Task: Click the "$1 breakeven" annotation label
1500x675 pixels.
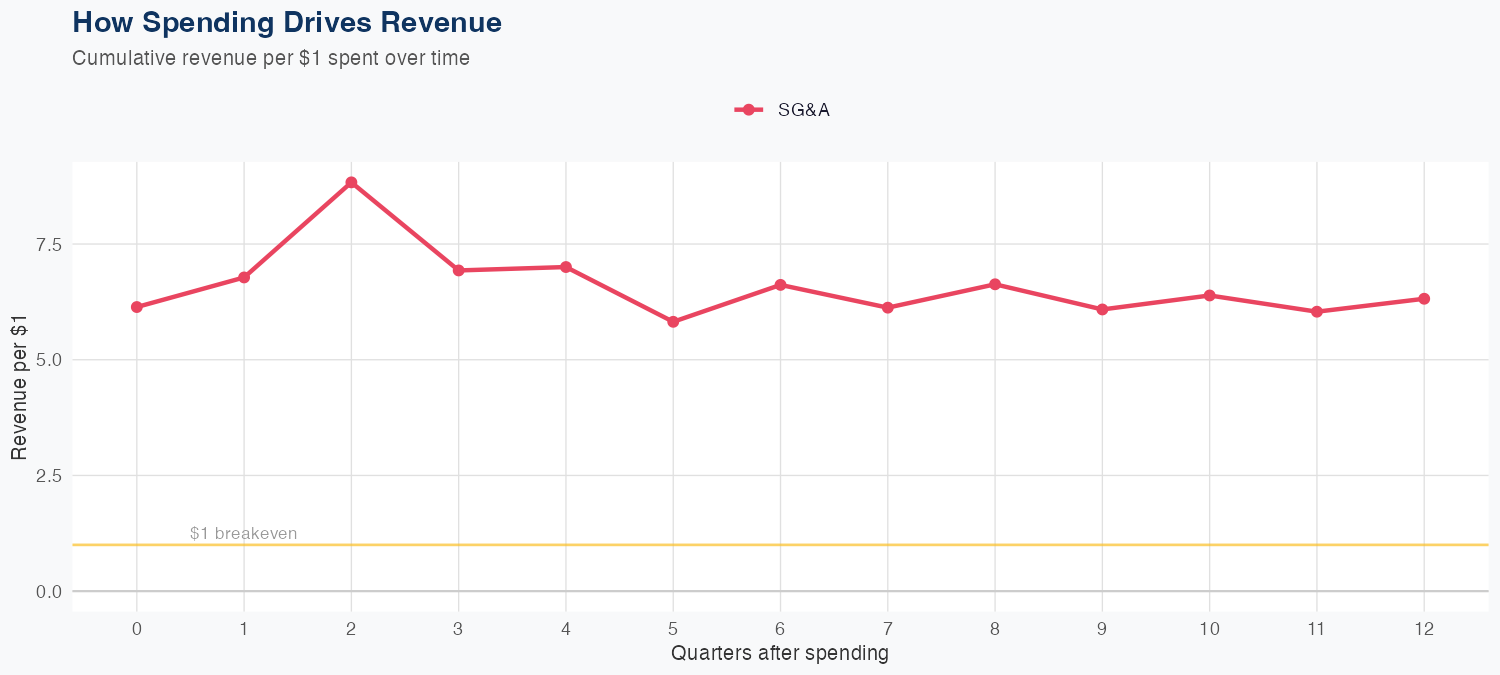Action: tap(243, 534)
